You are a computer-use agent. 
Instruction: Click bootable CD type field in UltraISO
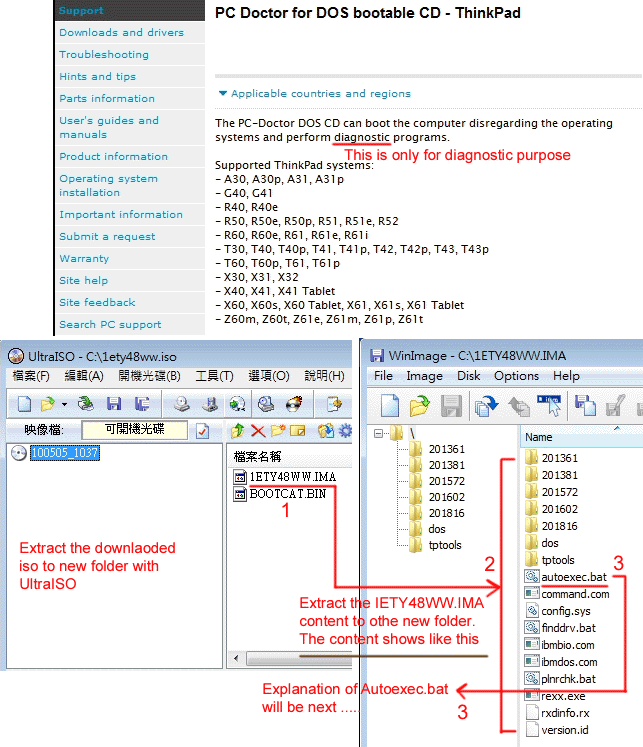coord(135,430)
